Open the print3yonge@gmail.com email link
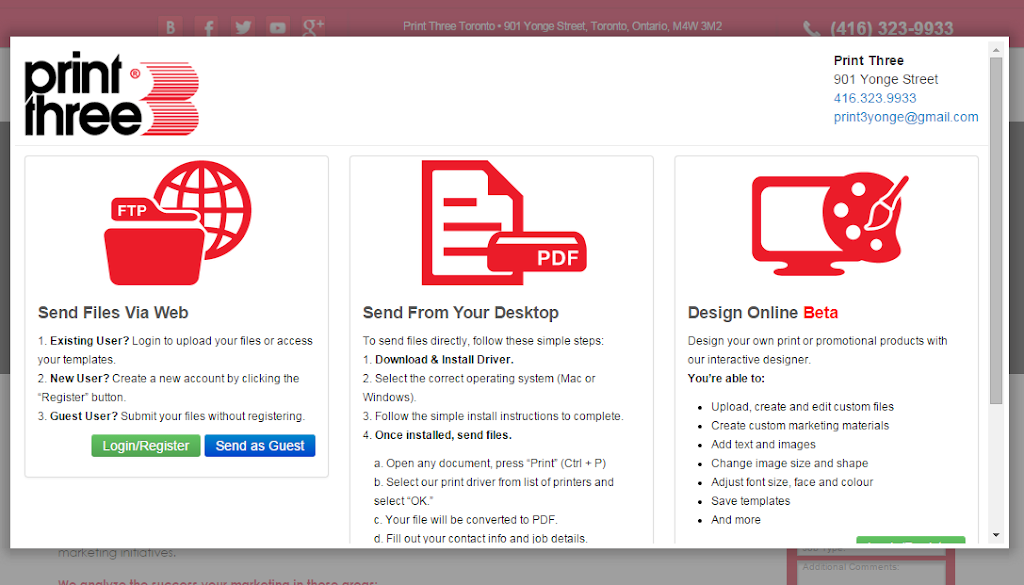Screen dimensions: 1024x585 click(x=906, y=117)
